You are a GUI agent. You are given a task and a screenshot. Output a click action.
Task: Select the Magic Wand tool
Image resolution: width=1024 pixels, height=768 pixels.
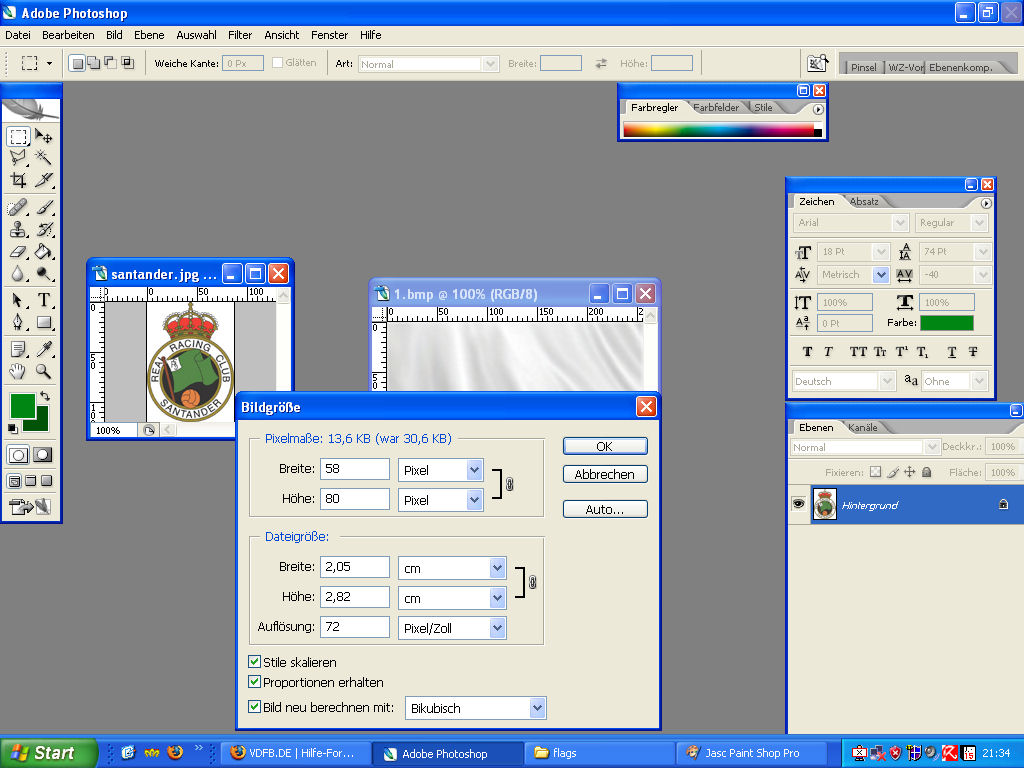point(44,158)
